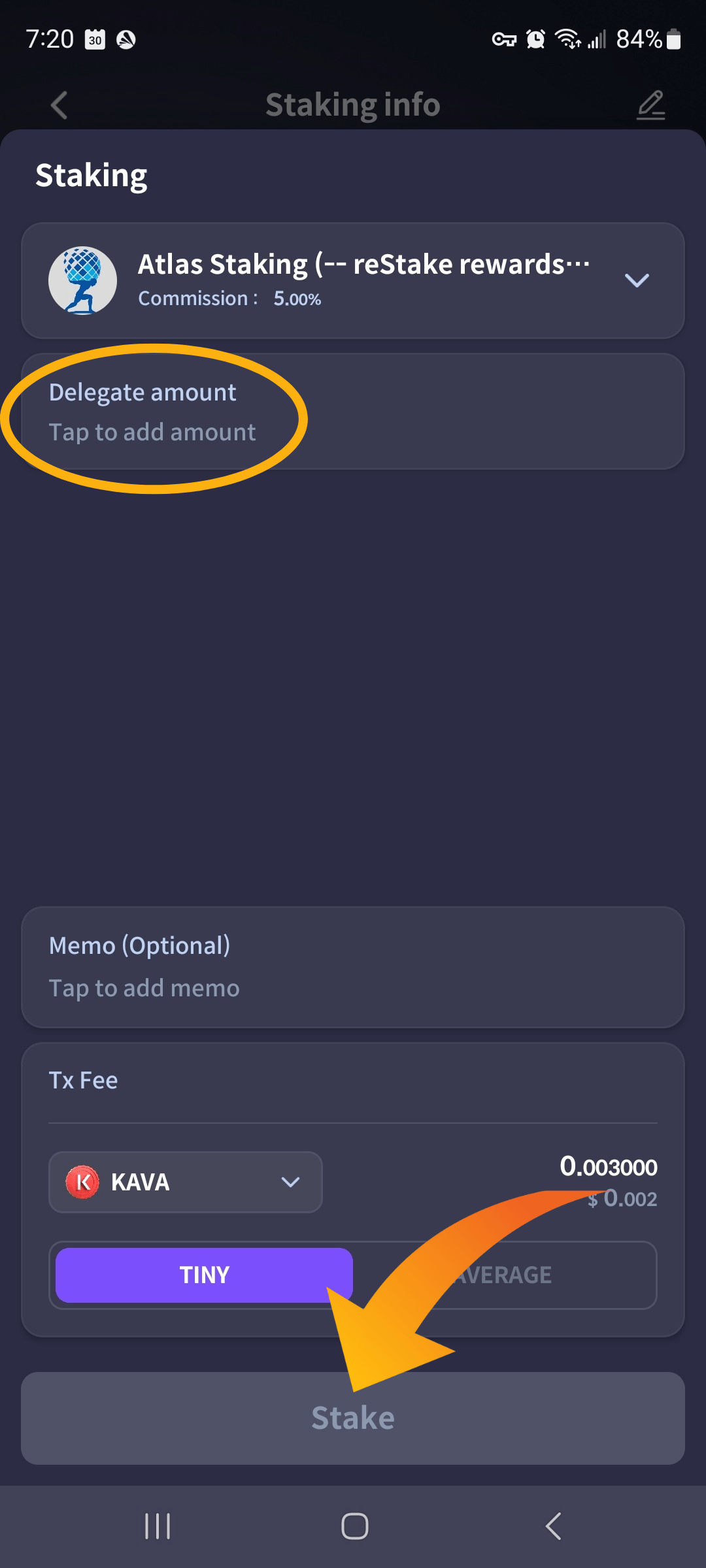Tap the 0.003000 fee amount value
The width and height of the screenshot is (706, 1568).
[x=609, y=1167]
